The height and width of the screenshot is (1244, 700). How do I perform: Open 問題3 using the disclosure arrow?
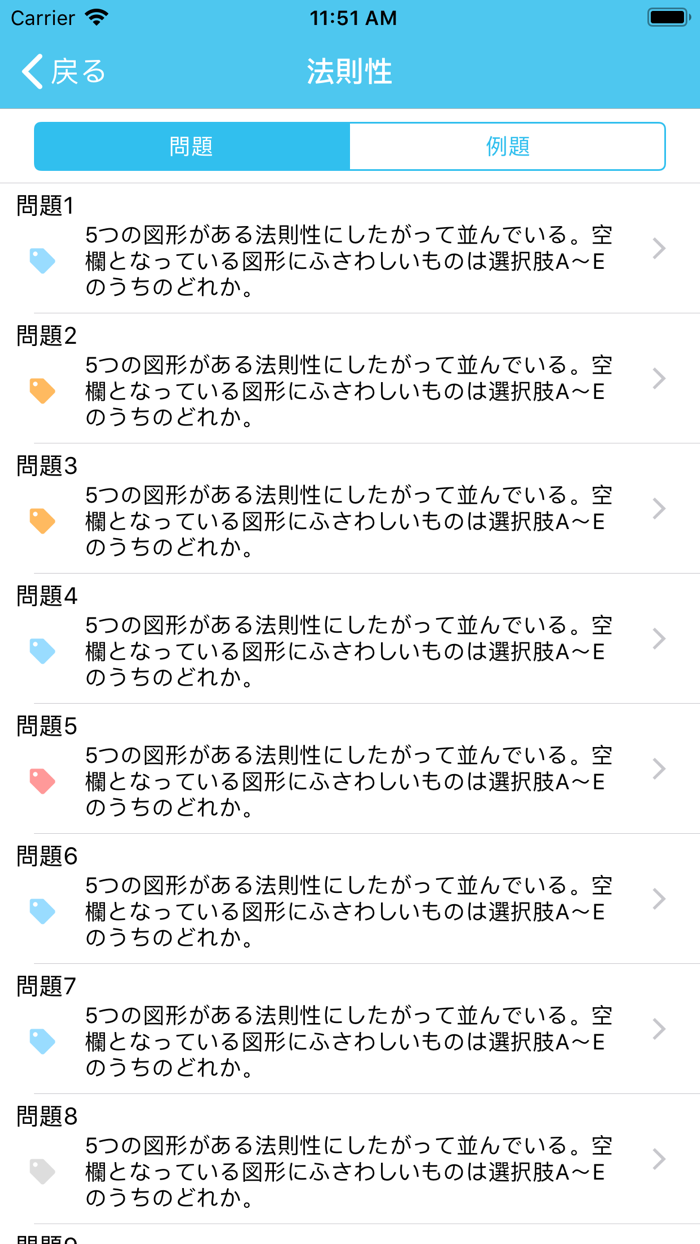coord(658,508)
